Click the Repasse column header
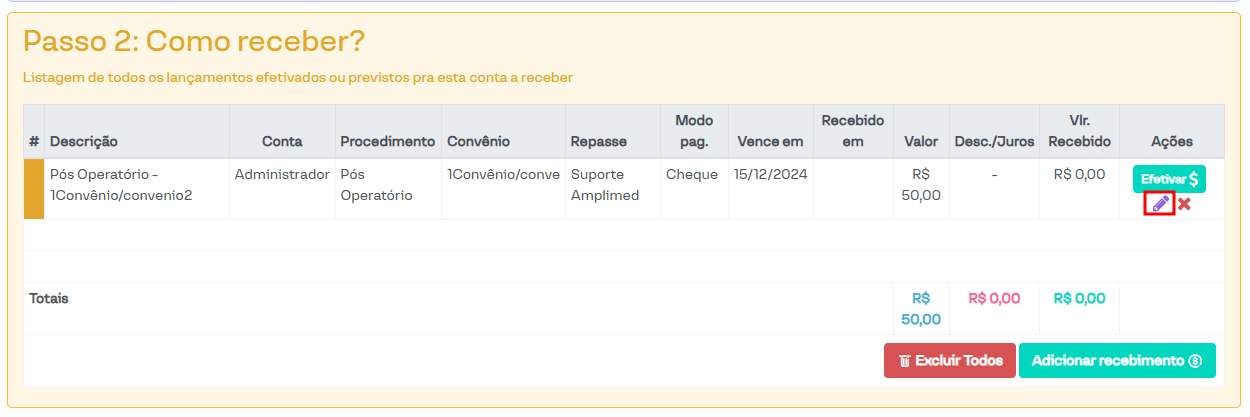Screen dimensions: 1250x417 pos(598,142)
